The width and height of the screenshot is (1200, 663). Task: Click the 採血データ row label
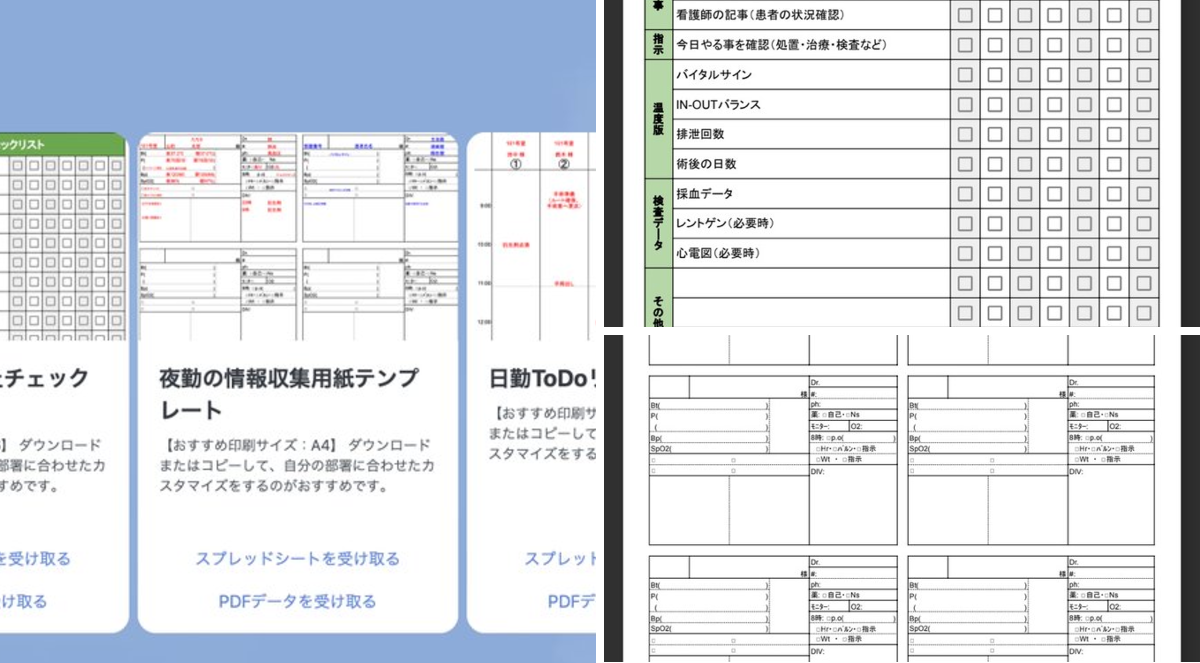coord(706,194)
